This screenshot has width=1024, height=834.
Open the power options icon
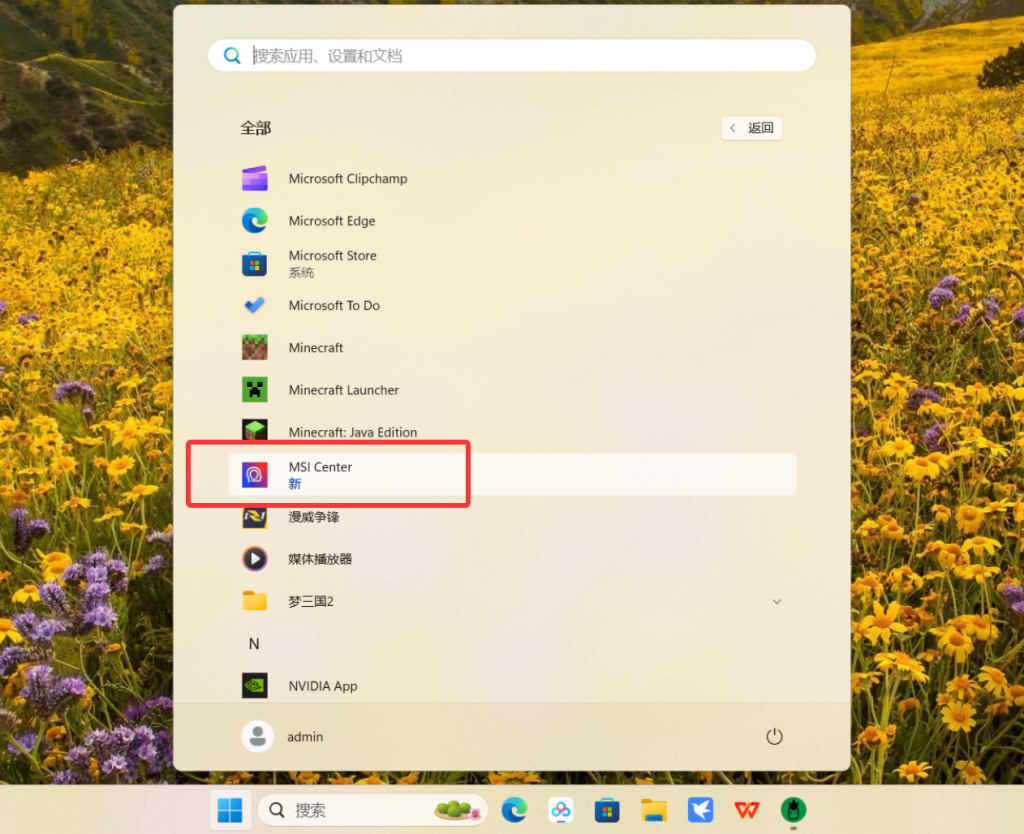[775, 737]
